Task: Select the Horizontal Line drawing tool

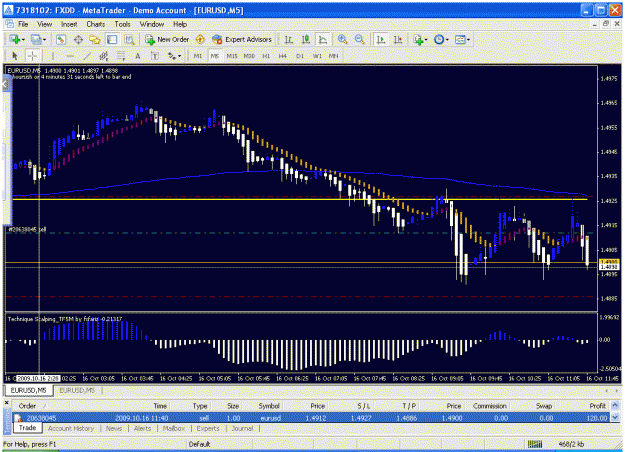Action: click(70, 56)
